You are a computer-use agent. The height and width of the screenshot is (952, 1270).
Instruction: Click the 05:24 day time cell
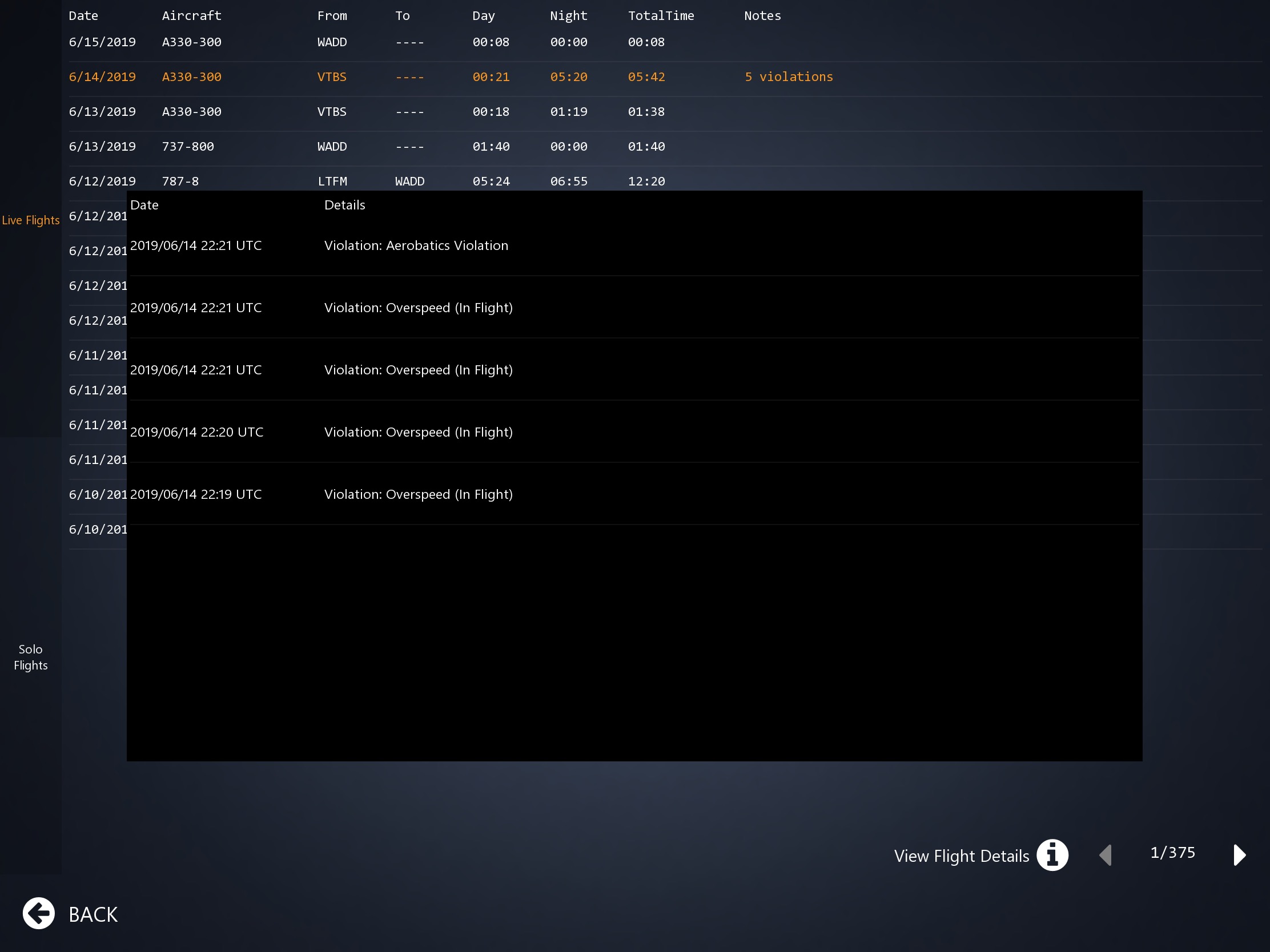[491, 181]
